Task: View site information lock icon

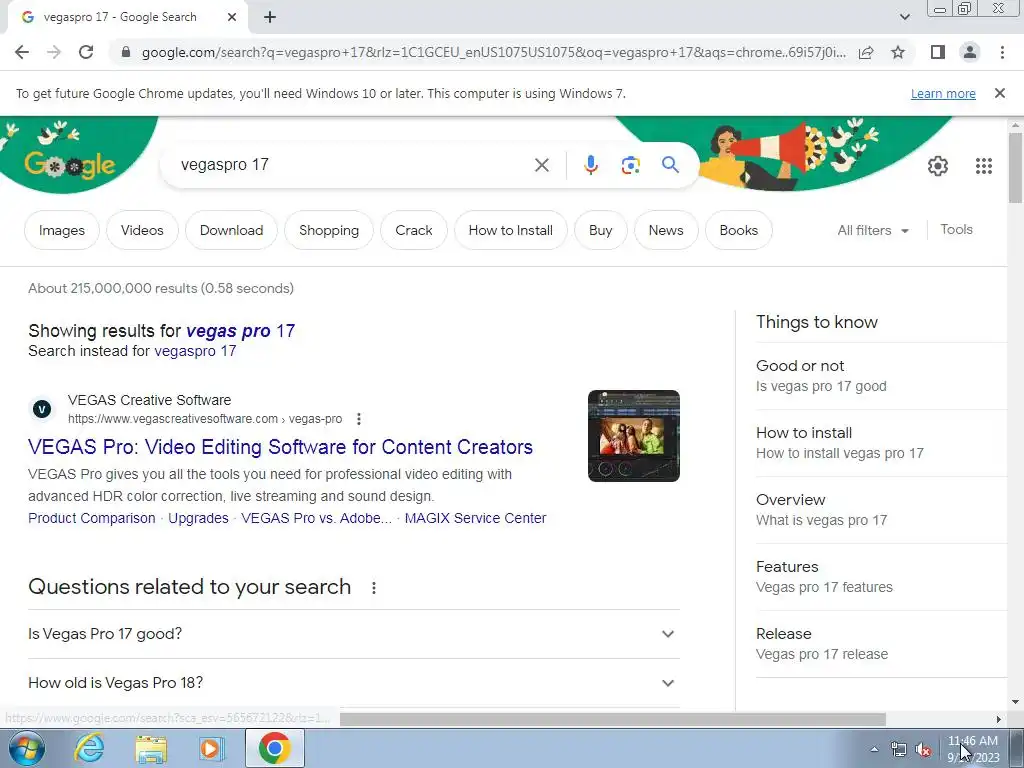Action: (126, 52)
